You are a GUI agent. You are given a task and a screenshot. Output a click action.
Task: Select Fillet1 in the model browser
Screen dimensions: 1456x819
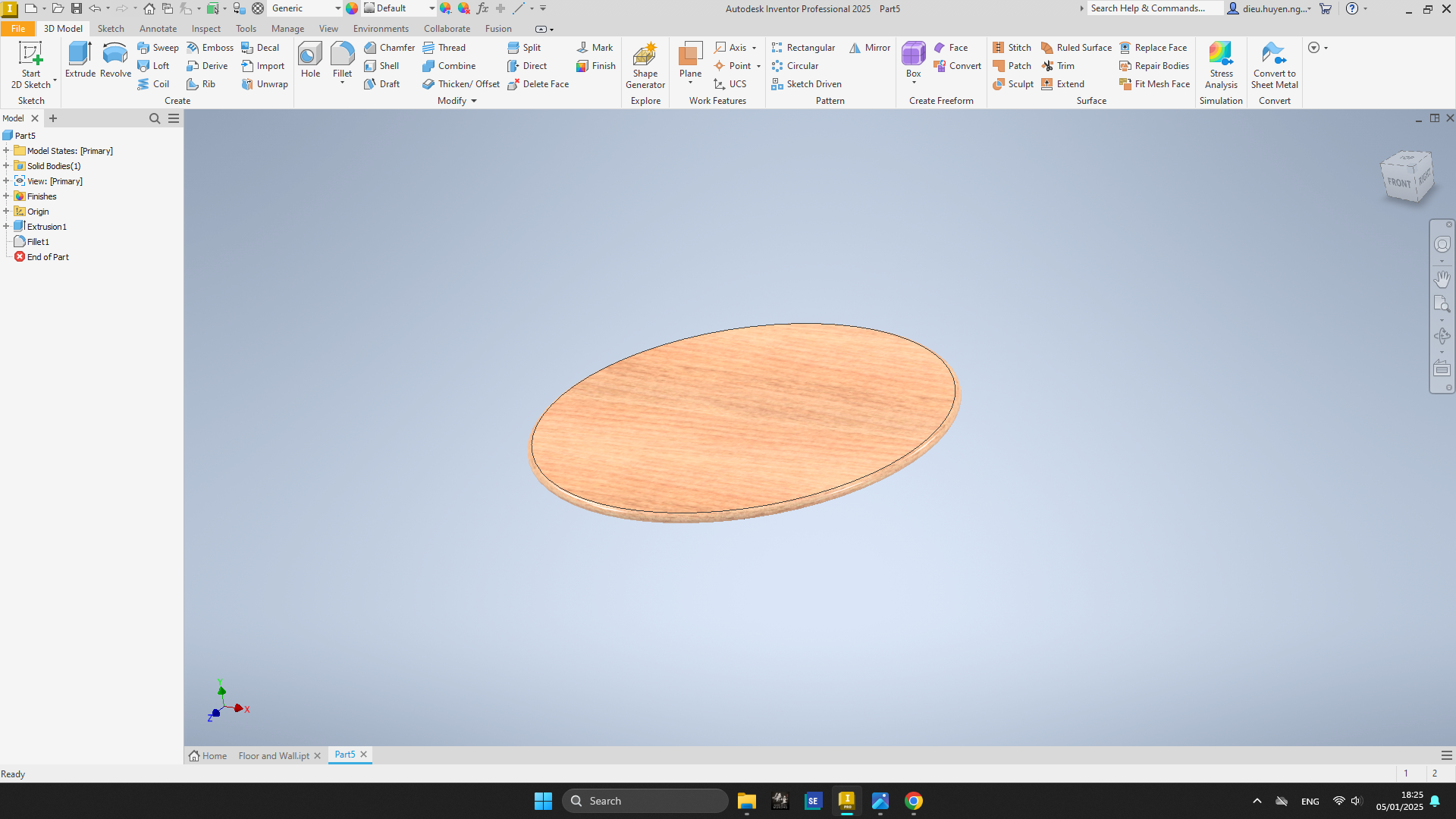coord(38,242)
